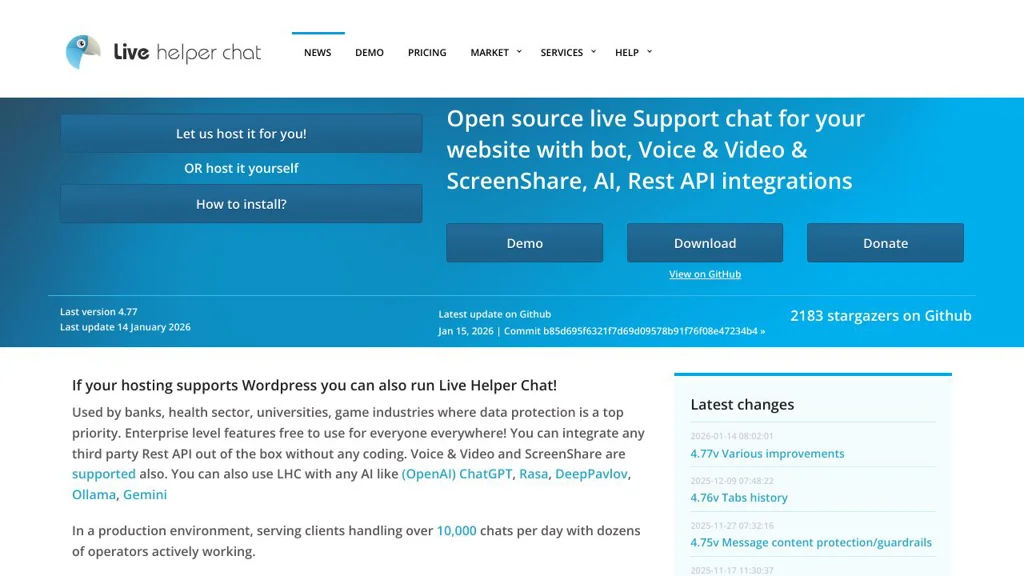
Task: Follow the '10,000' chats link
Action: click(x=456, y=530)
